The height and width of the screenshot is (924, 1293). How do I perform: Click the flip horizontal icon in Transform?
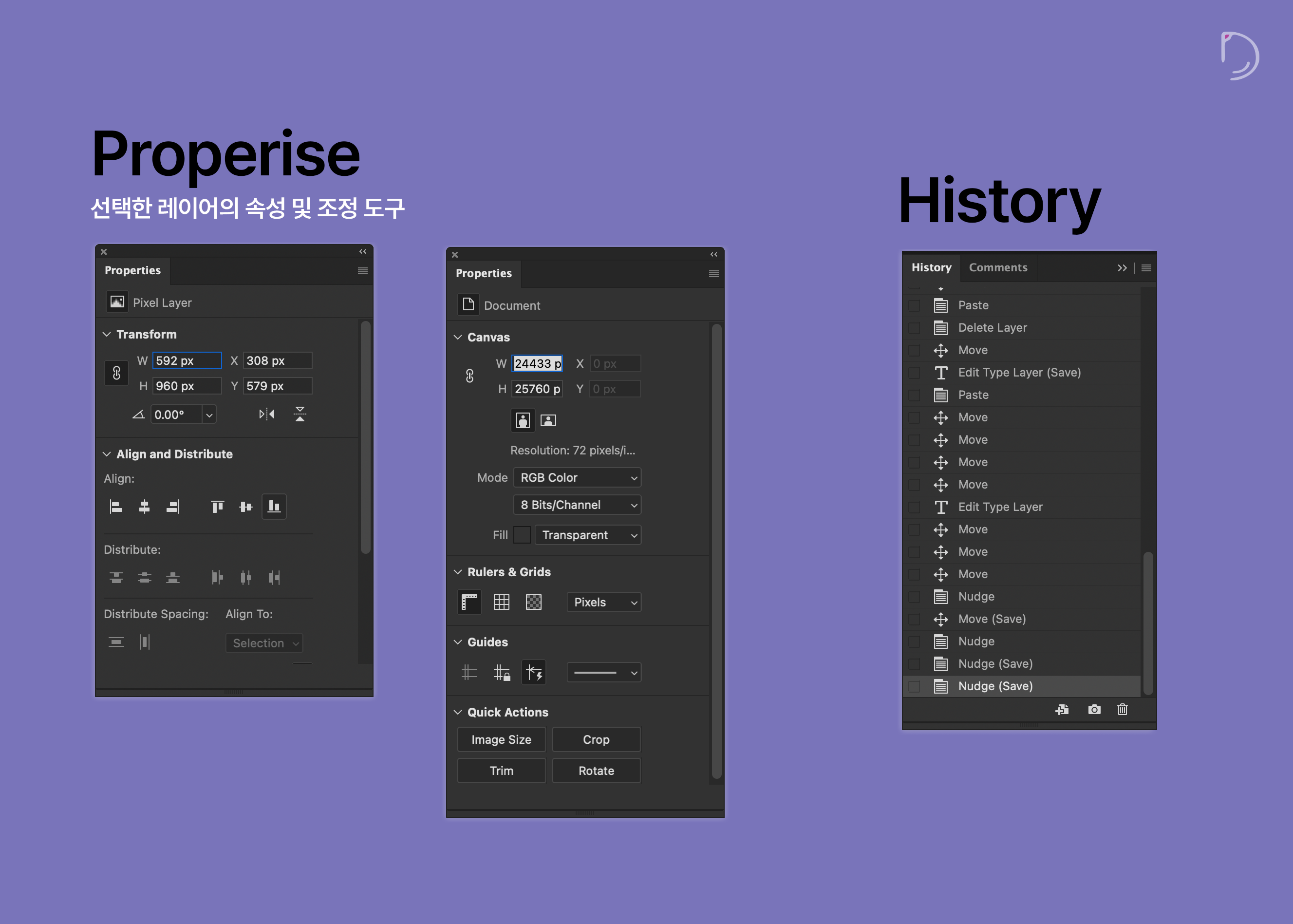click(266, 414)
